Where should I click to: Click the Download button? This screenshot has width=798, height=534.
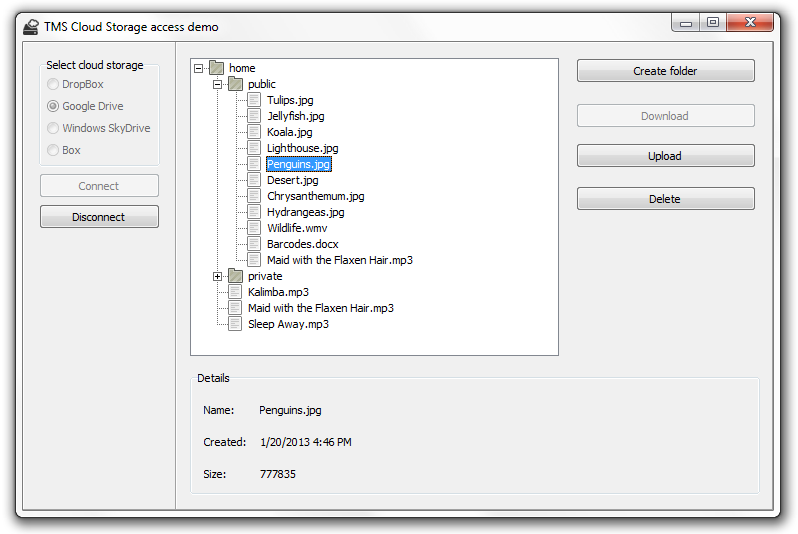coord(666,116)
